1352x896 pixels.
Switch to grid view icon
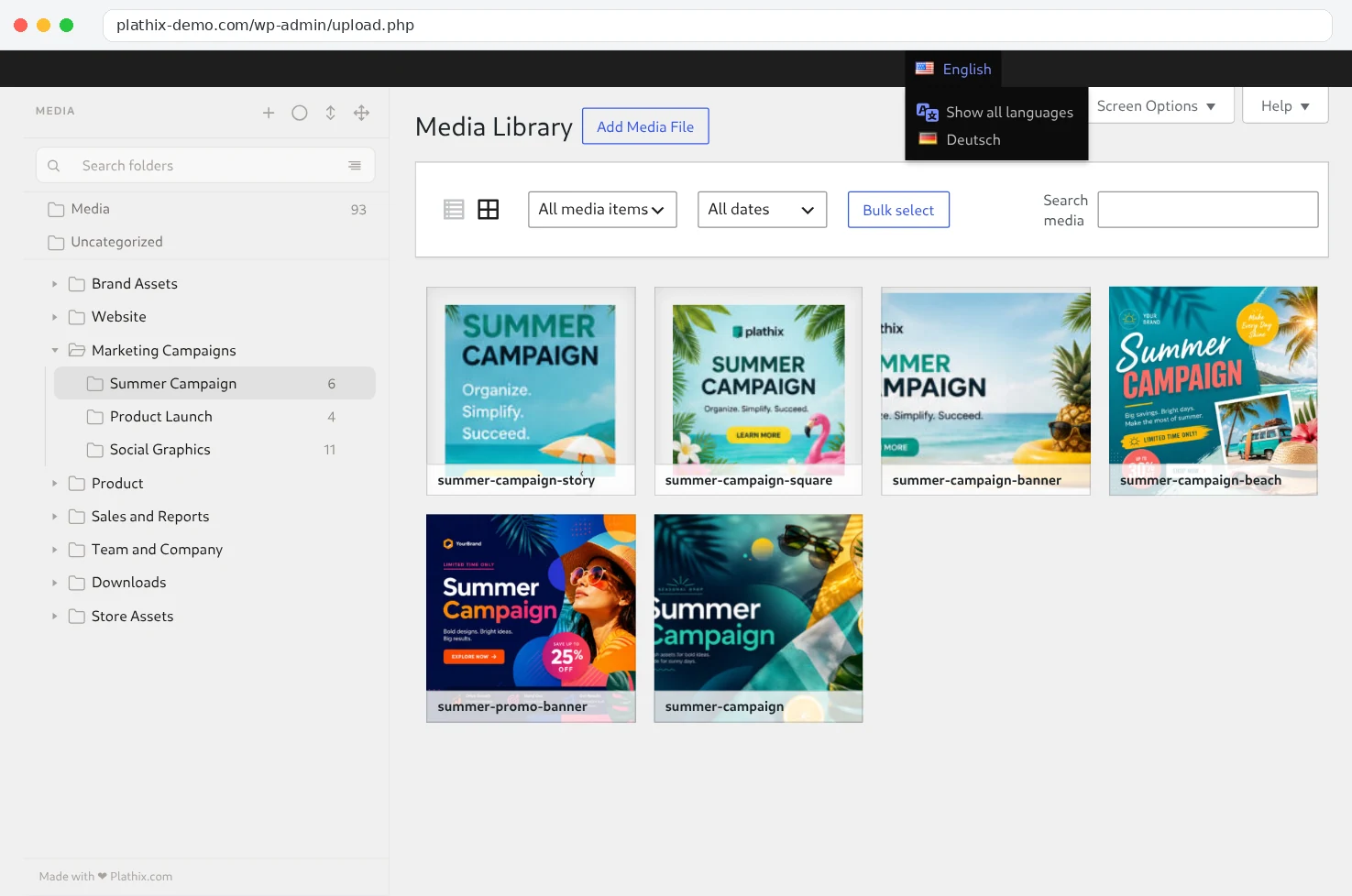point(489,210)
